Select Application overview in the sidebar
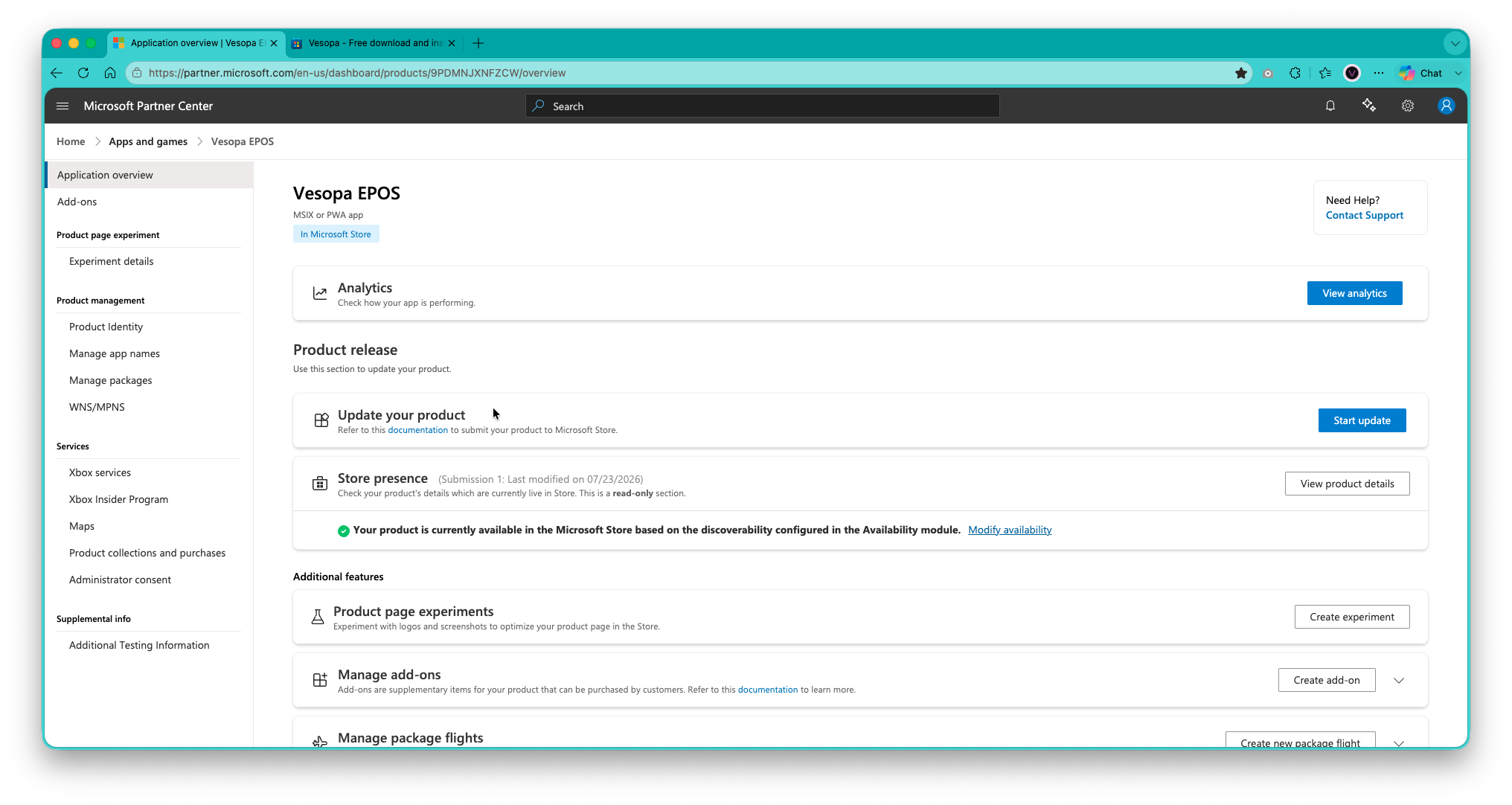 (149, 175)
